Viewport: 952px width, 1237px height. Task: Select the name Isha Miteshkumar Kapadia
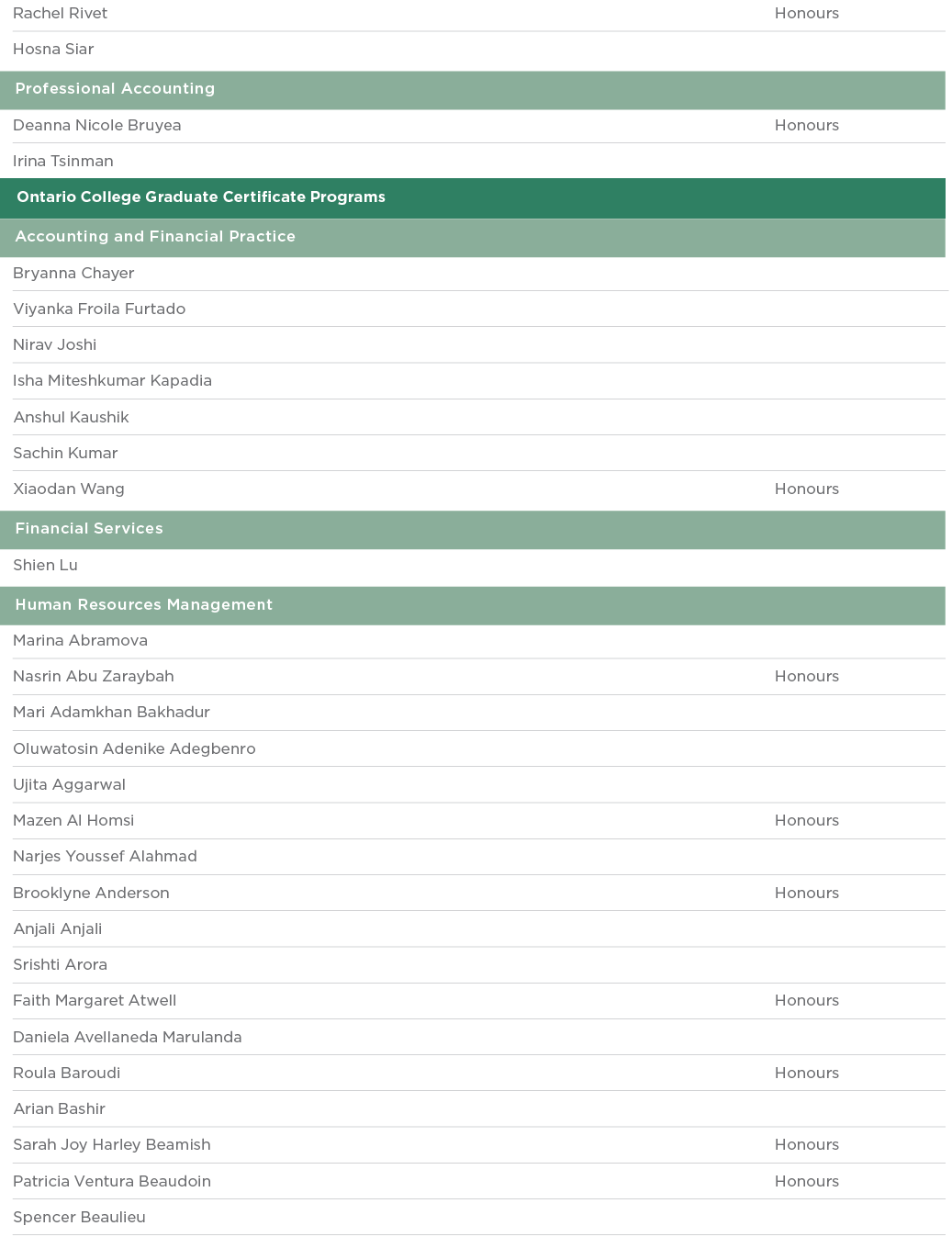coord(112,381)
